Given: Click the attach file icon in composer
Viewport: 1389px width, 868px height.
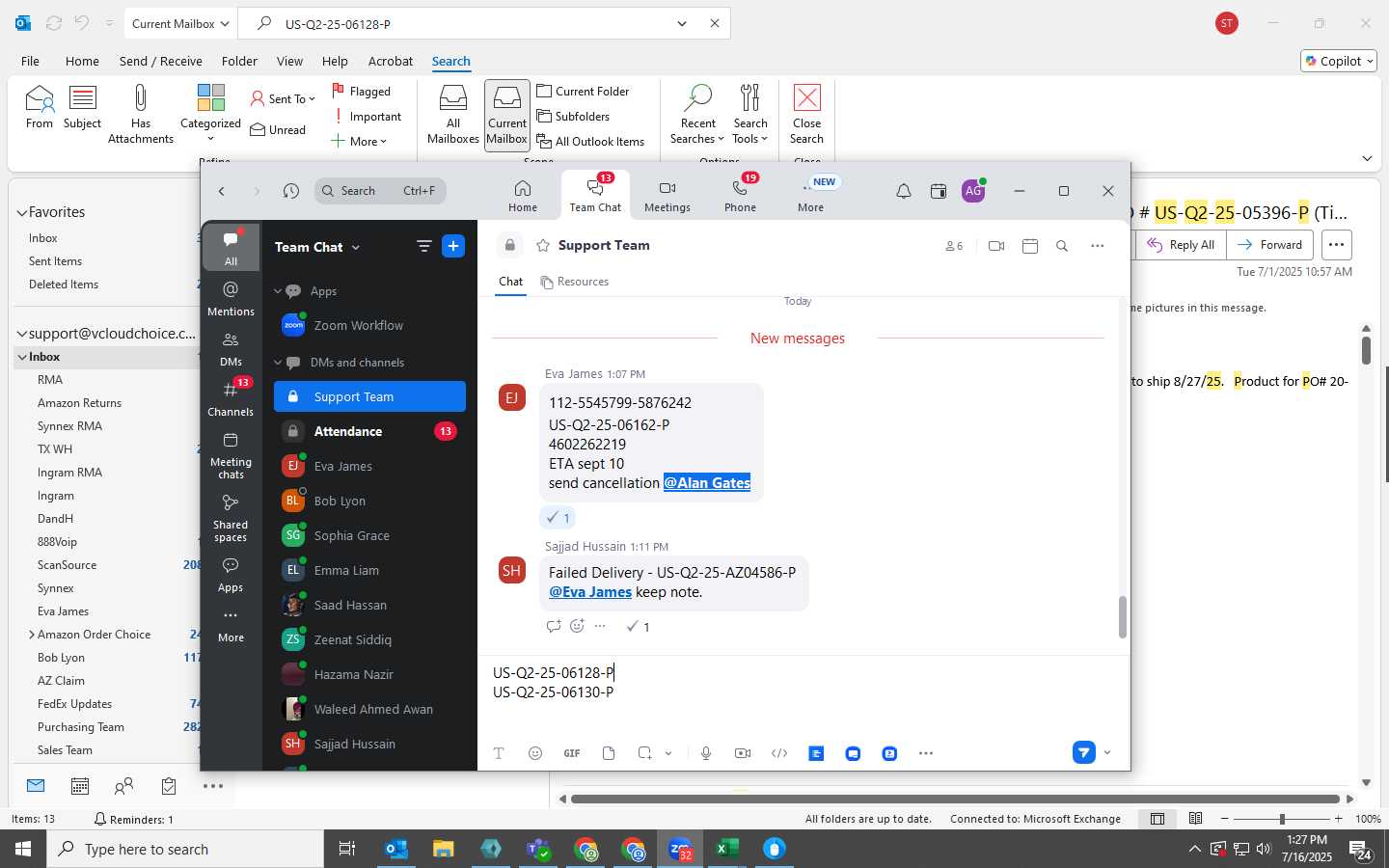Looking at the screenshot, I should 609,753.
